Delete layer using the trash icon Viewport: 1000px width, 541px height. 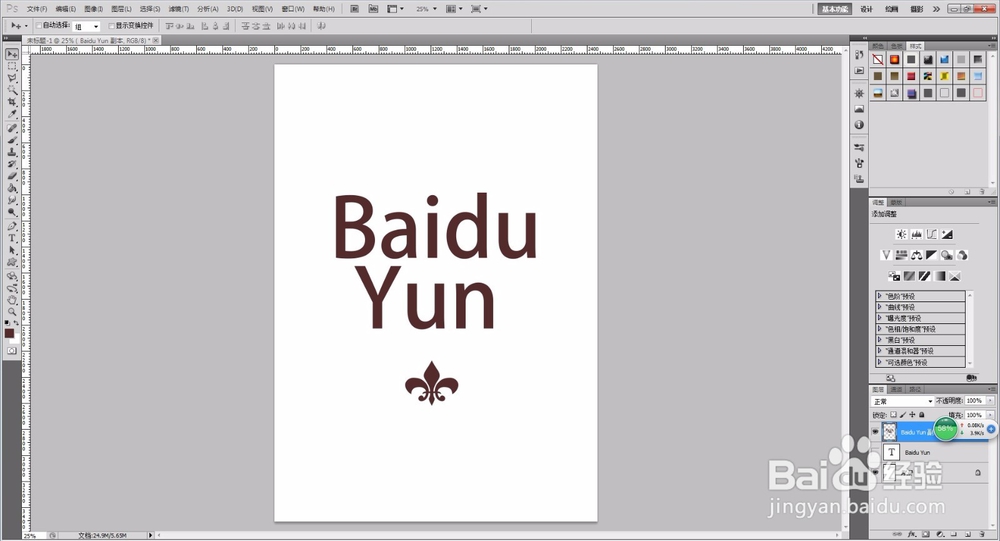[x=982, y=534]
